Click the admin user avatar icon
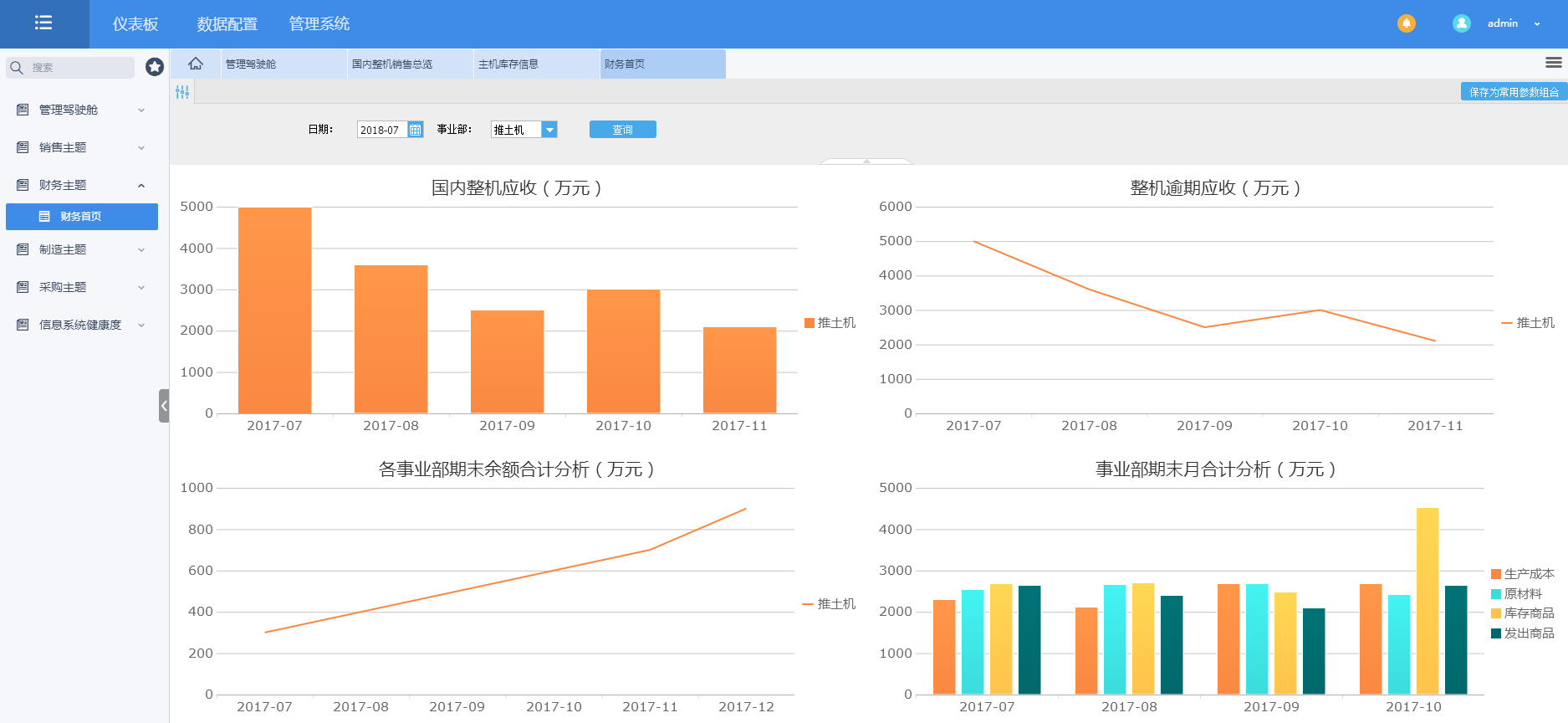The image size is (1568, 723). [x=1461, y=23]
